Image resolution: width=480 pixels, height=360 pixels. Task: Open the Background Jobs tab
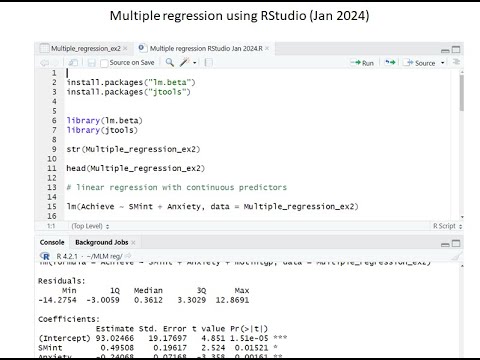pos(102,242)
